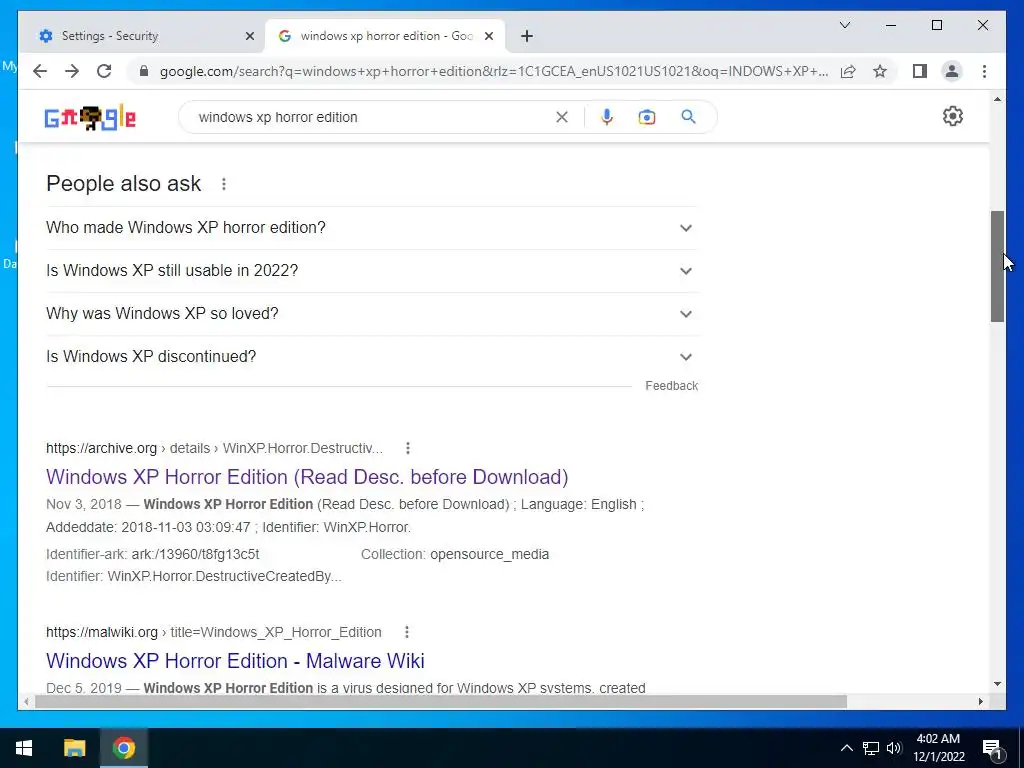Close the windows xp horror edition tab
Image resolution: width=1024 pixels, height=768 pixels.
click(x=488, y=36)
